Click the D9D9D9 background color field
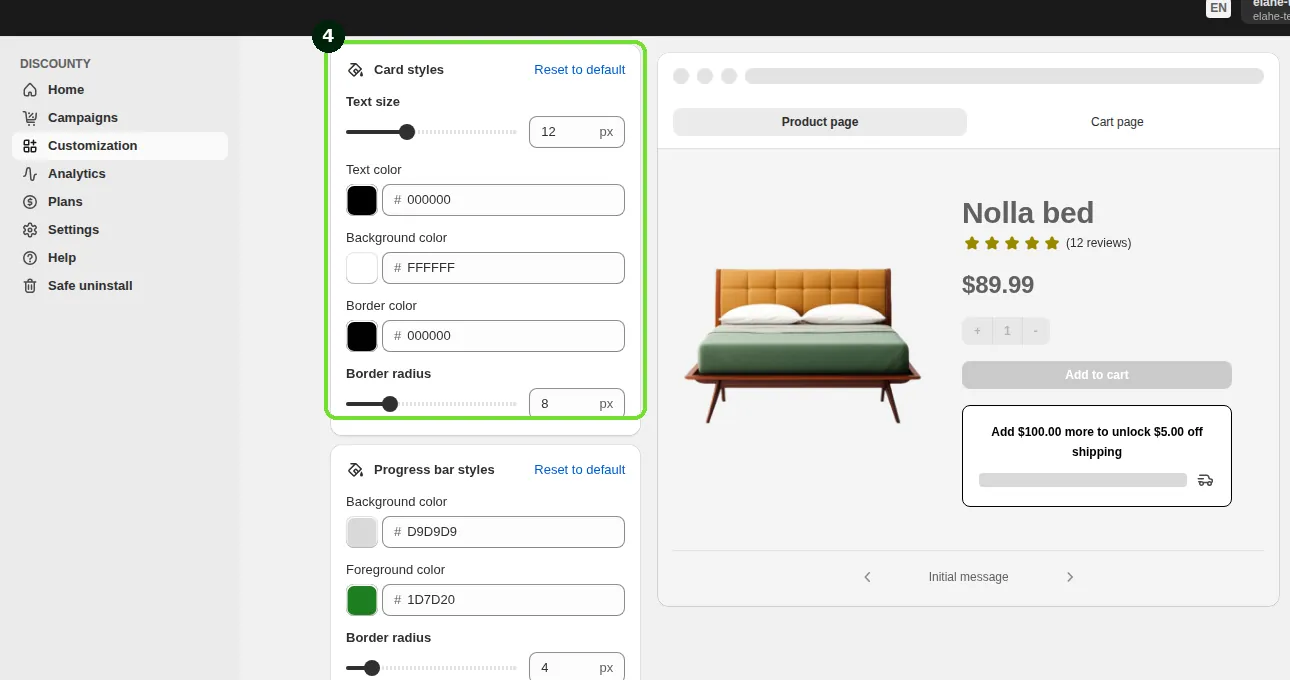The height and width of the screenshot is (680, 1290). tap(503, 532)
